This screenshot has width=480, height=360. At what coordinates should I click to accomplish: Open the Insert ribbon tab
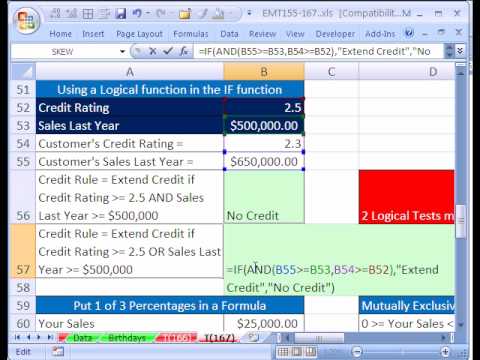pyautogui.click(x=93, y=34)
